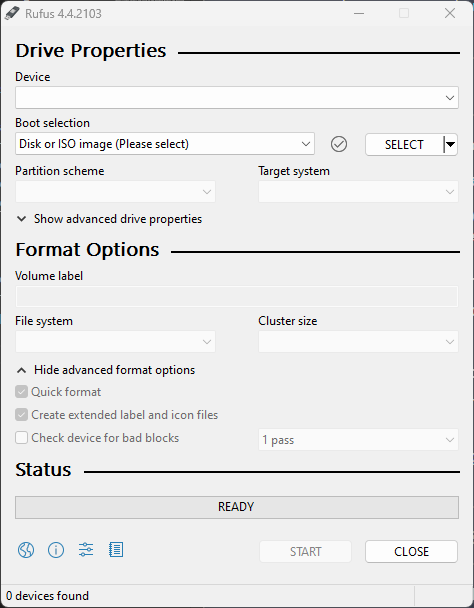Open the SELECT button split arrow
474x608 pixels.
tap(450, 145)
